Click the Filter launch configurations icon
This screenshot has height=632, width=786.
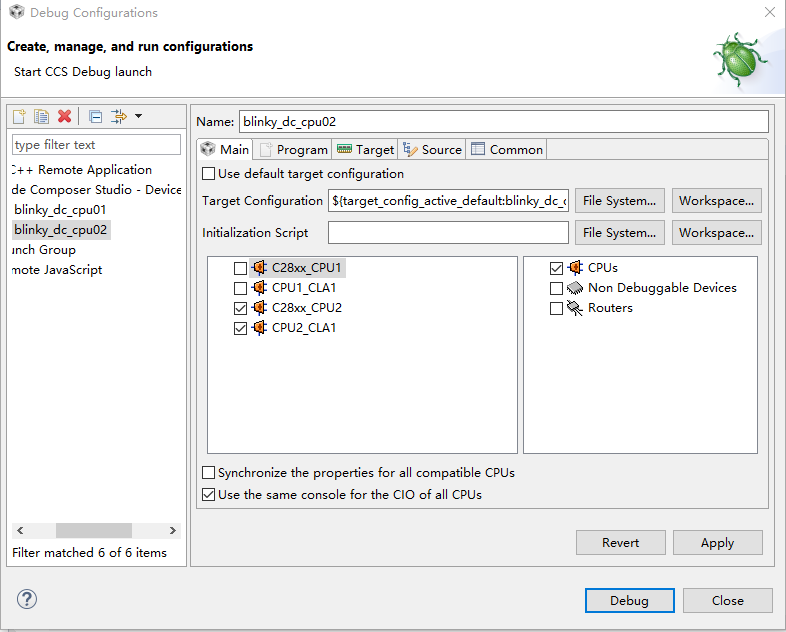coord(119,116)
